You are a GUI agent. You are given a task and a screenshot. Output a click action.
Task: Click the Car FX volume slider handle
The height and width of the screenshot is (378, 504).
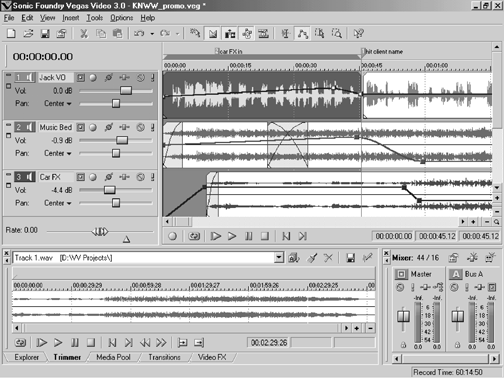coord(110,190)
